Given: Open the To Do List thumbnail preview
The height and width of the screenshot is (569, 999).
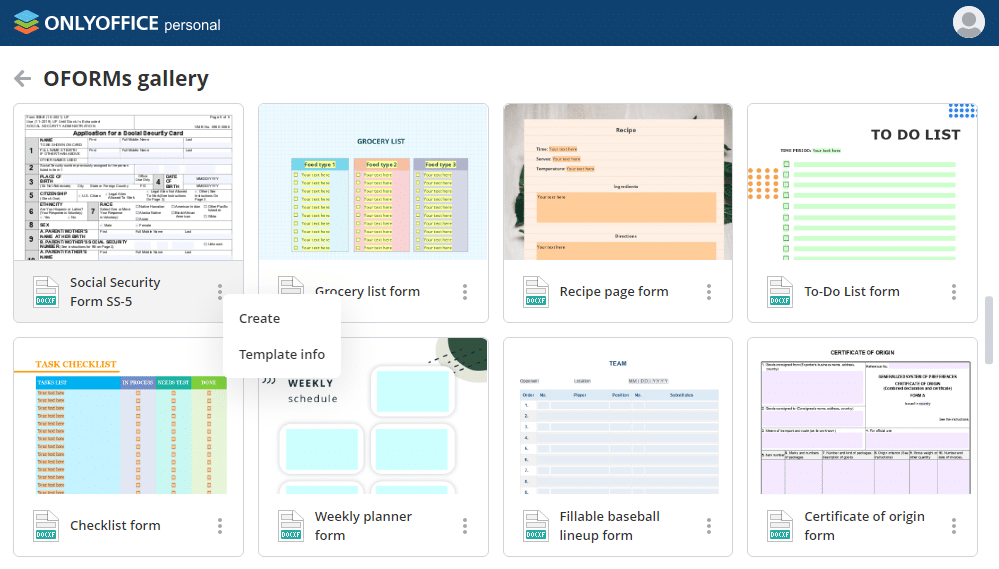Looking at the screenshot, I should (862, 182).
